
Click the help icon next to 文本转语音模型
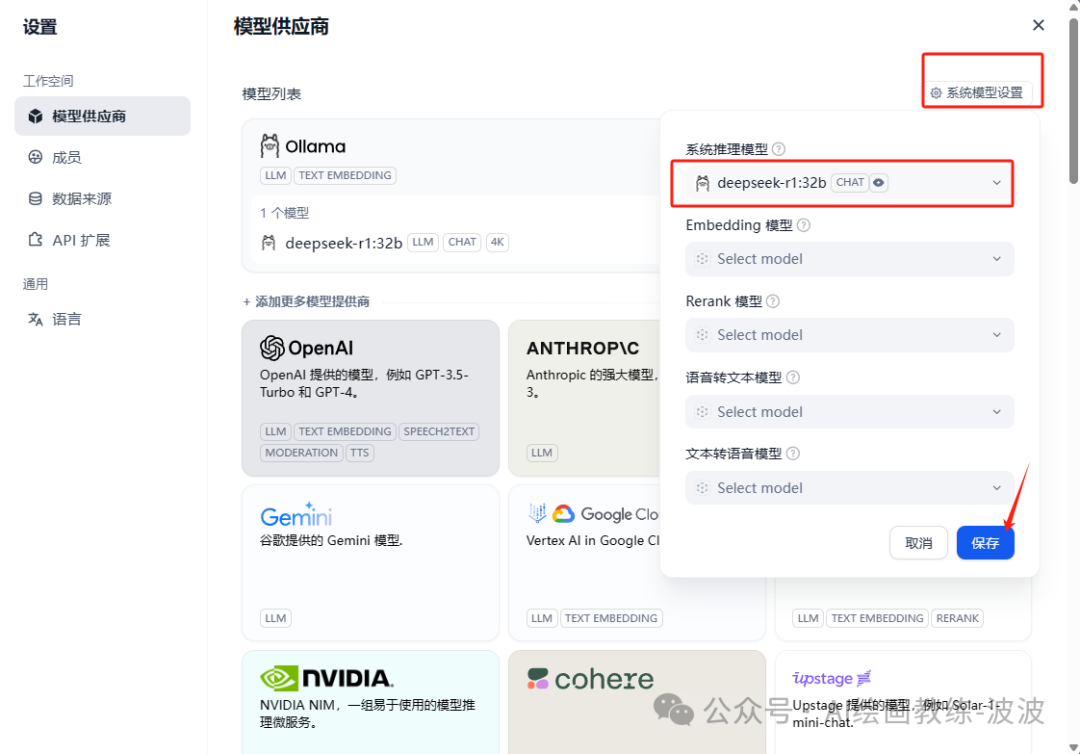point(793,453)
